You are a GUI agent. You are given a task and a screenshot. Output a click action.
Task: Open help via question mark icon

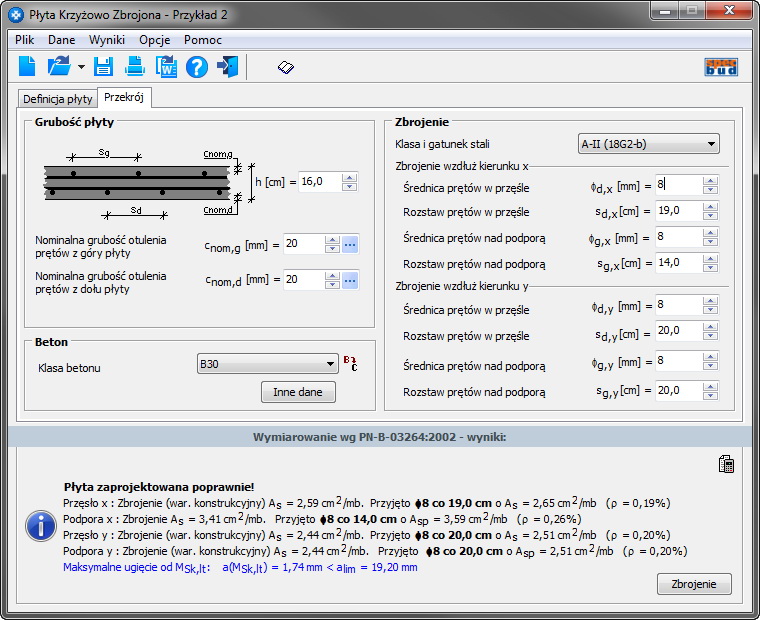tap(197, 67)
